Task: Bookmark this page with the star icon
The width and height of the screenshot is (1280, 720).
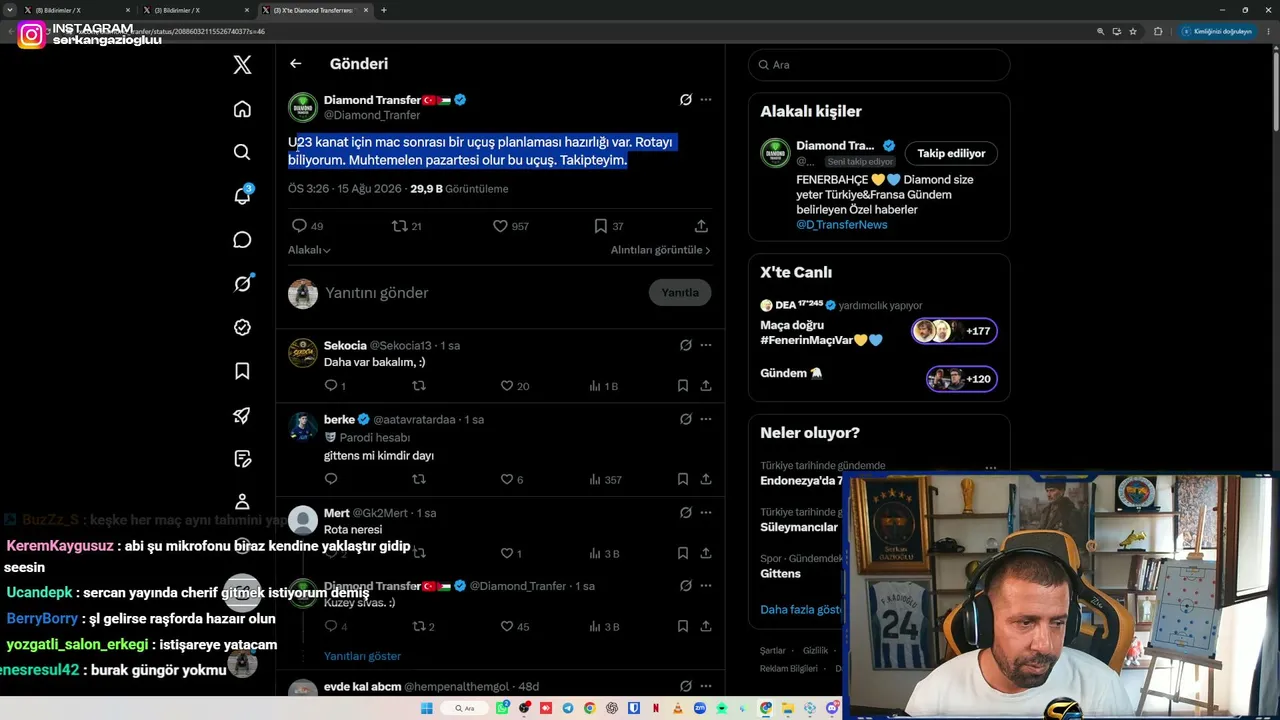Action: click(1133, 31)
